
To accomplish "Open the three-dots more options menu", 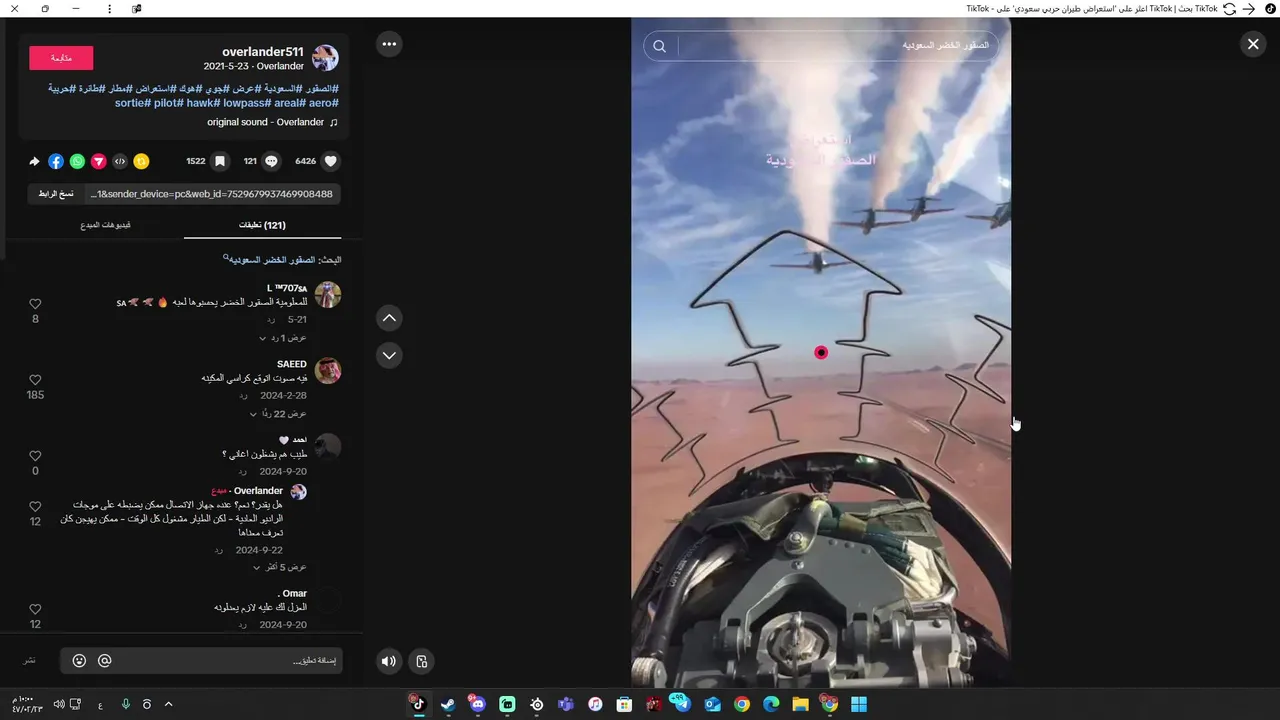I will pyautogui.click(x=389, y=44).
